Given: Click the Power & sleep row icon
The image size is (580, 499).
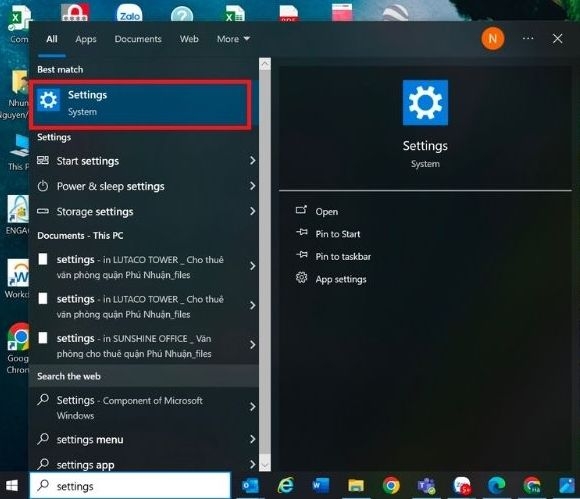Looking at the screenshot, I should 43,186.
